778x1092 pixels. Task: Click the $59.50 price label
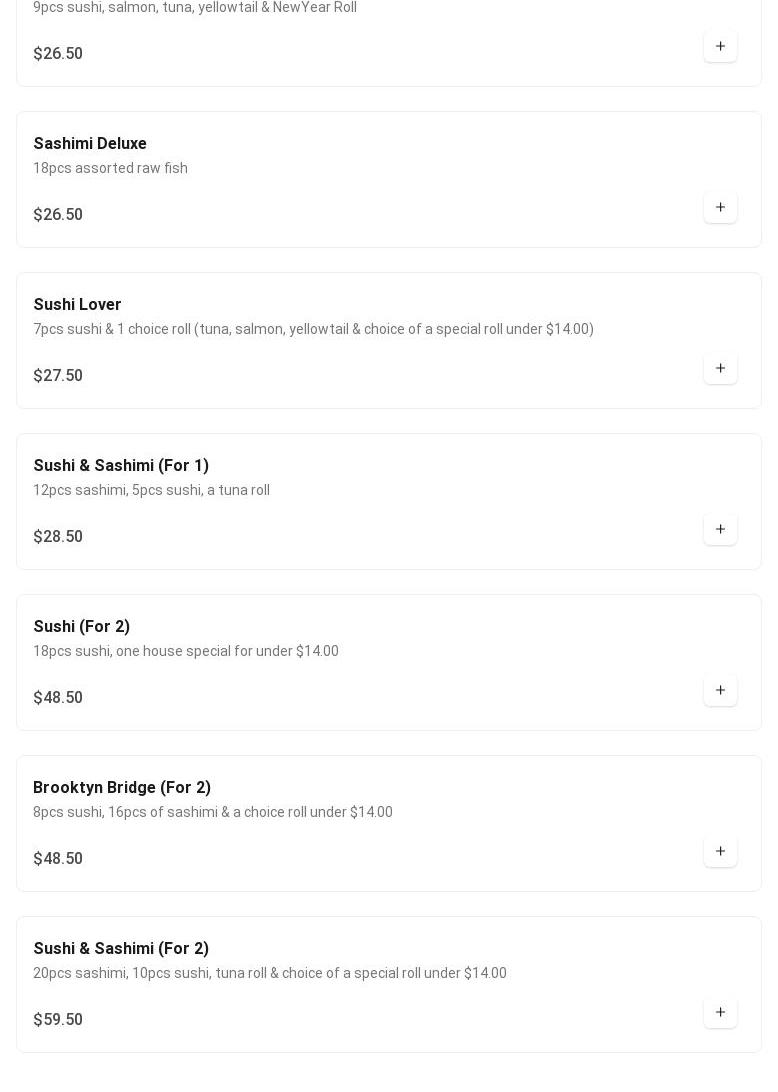pos(58,1020)
